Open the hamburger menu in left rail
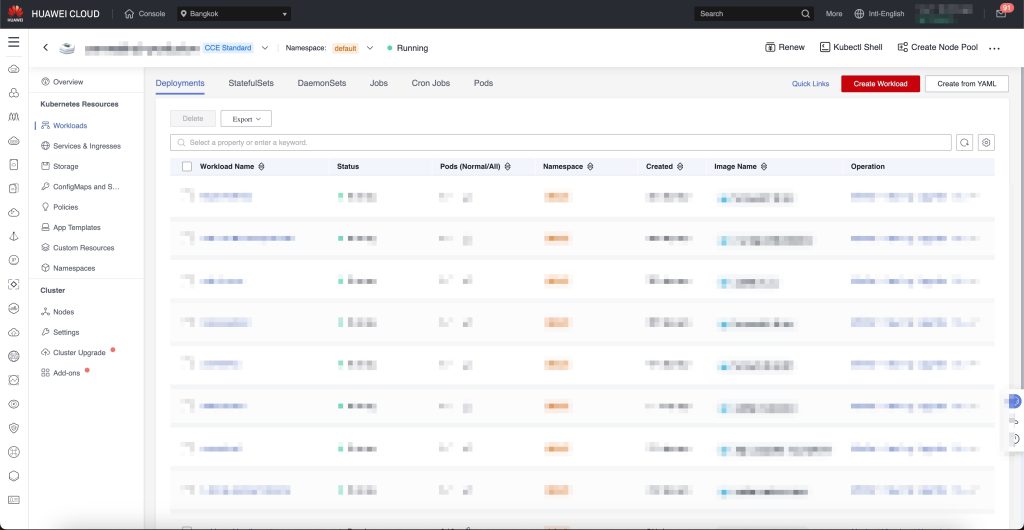 pos(13,42)
